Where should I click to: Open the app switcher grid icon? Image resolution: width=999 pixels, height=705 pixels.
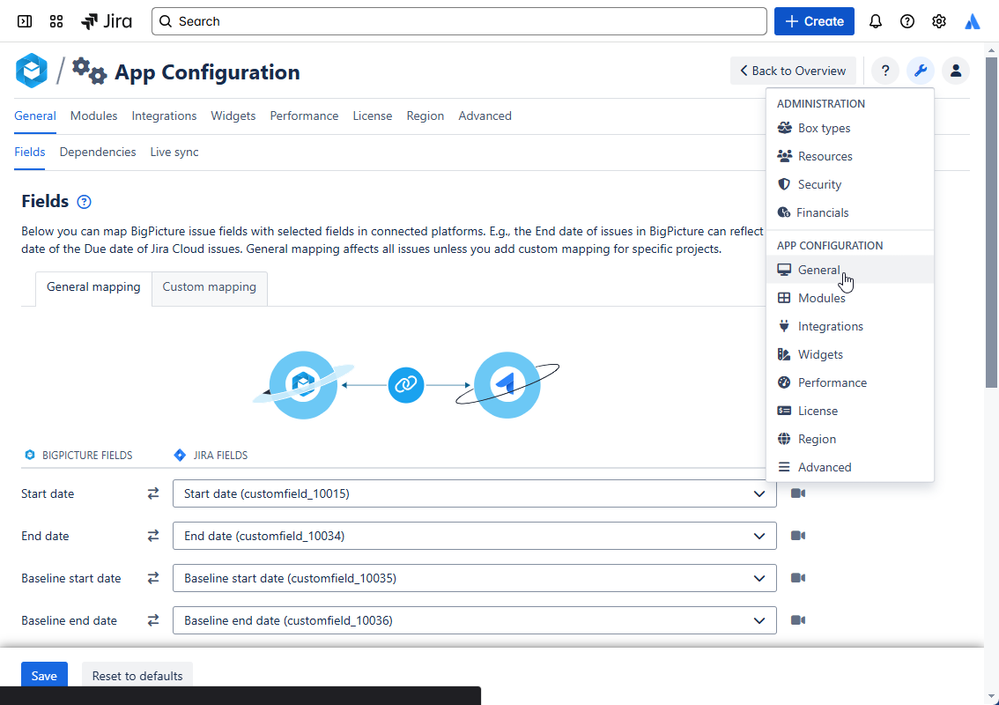(x=56, y=22)
